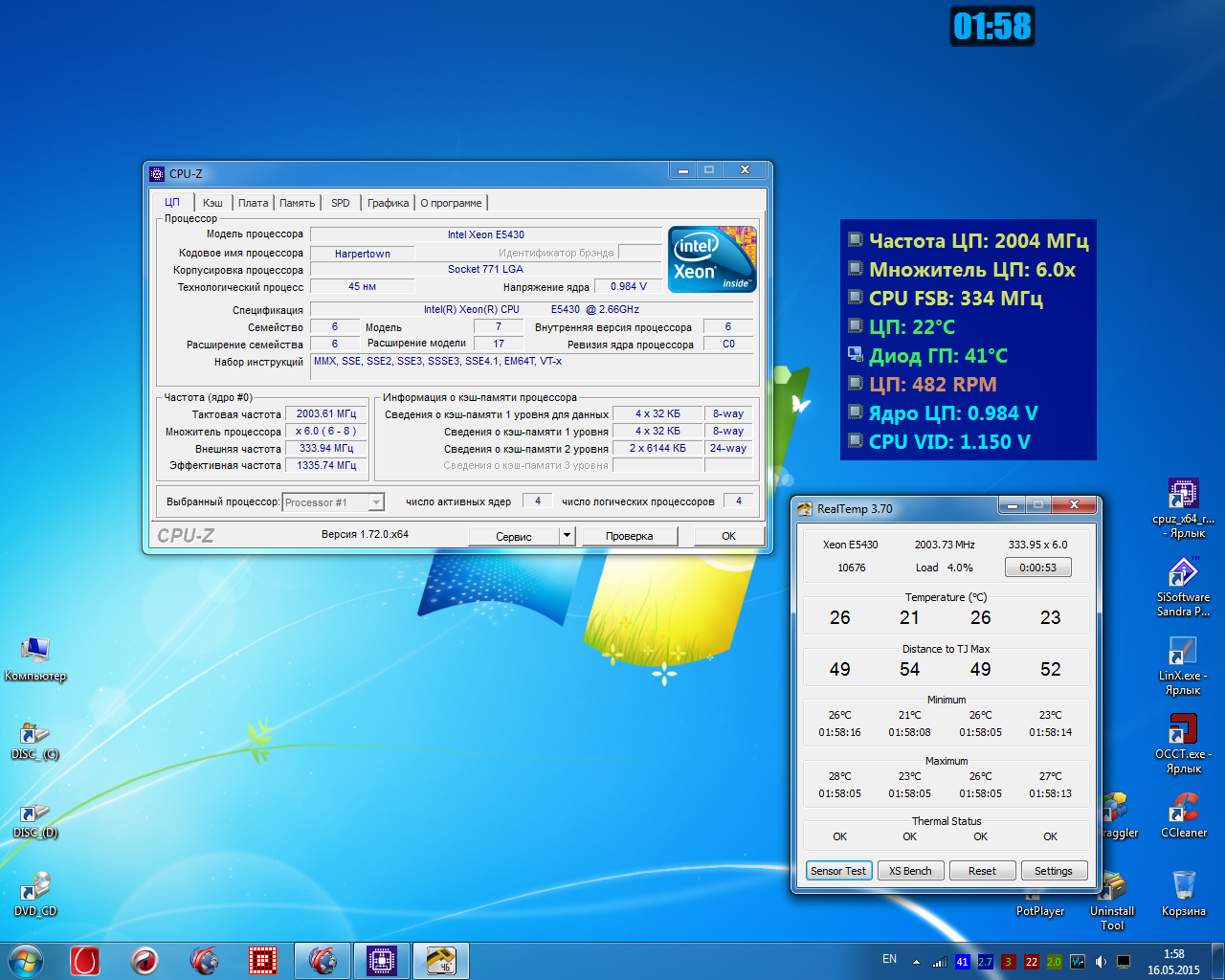Click the 1335.74 МГц effective frequency value
Screen dimensions: 1225x980
(x=326, y=465)
